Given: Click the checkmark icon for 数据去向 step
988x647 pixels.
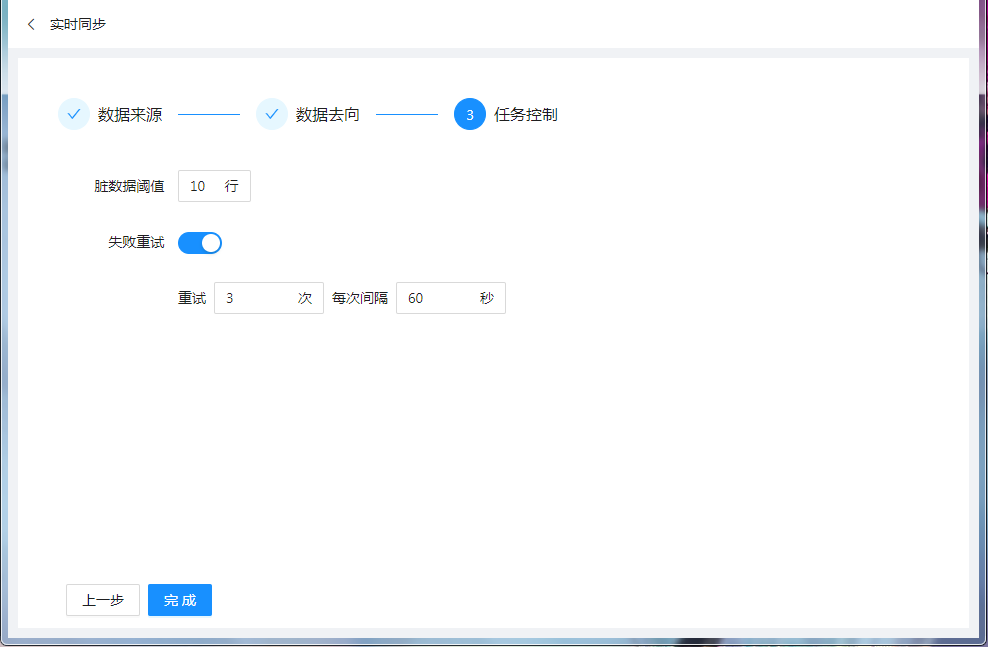Looking at the screenshot, I should (272, 114).
